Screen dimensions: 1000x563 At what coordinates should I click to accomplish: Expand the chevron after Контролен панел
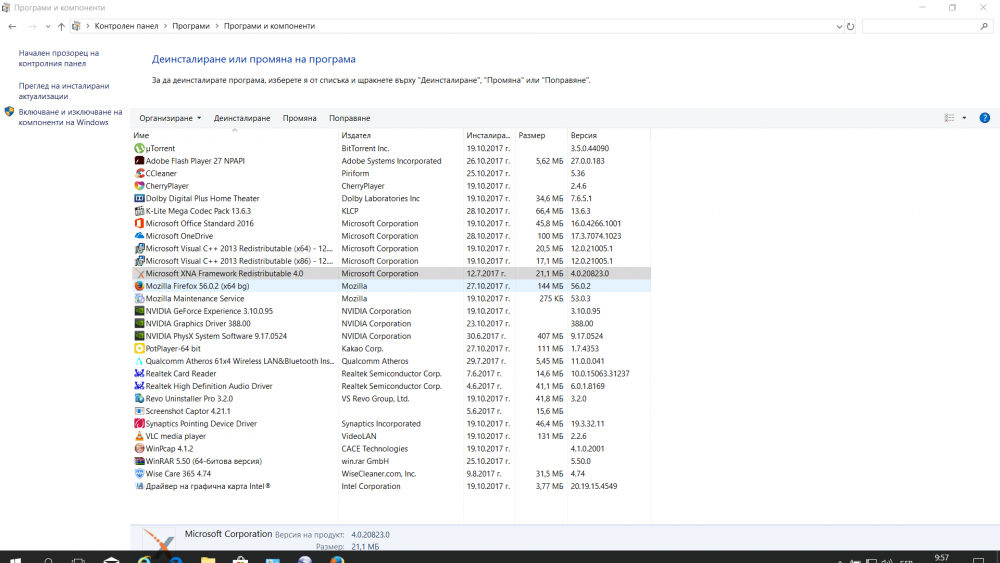pos(165,26)
